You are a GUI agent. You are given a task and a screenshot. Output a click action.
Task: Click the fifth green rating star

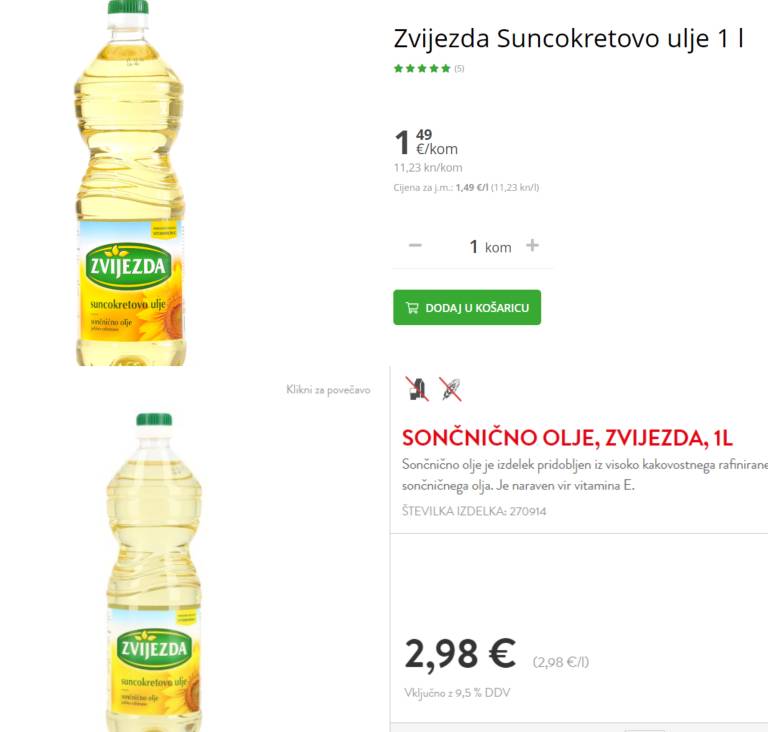[x=446, y=69]
